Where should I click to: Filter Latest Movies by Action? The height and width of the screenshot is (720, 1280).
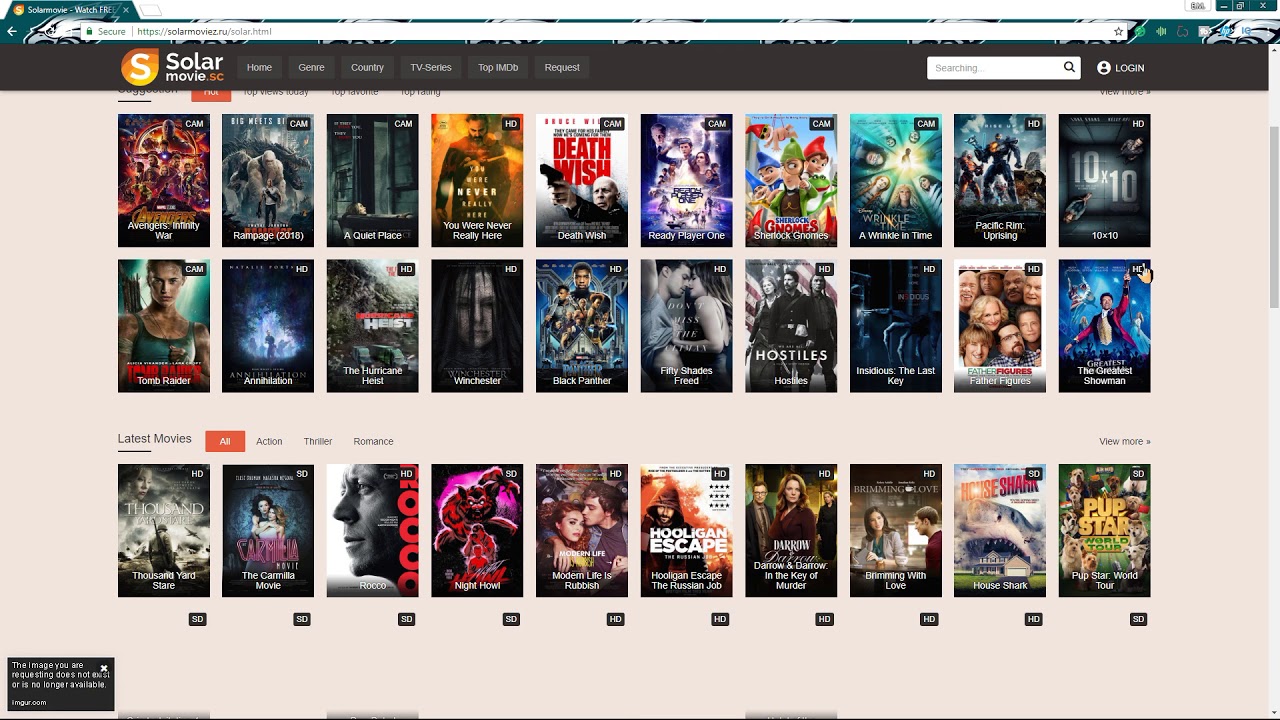269,441
